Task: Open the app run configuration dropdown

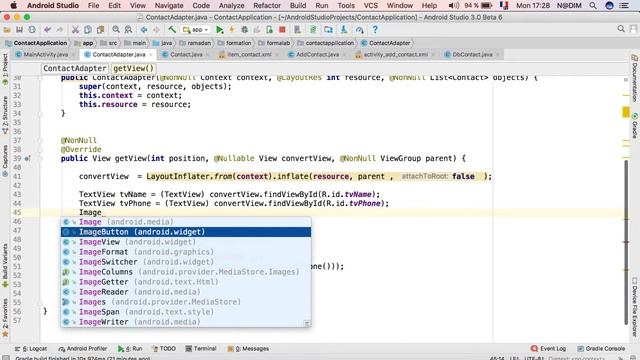Action: 196,30
